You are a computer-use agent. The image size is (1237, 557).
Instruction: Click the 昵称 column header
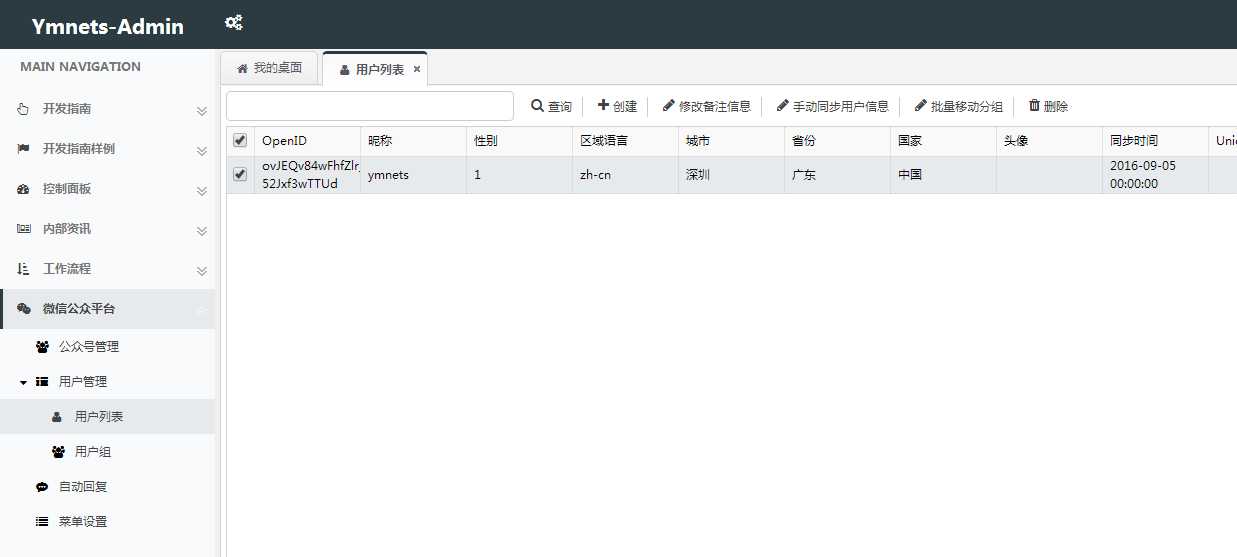pos(414,141)
